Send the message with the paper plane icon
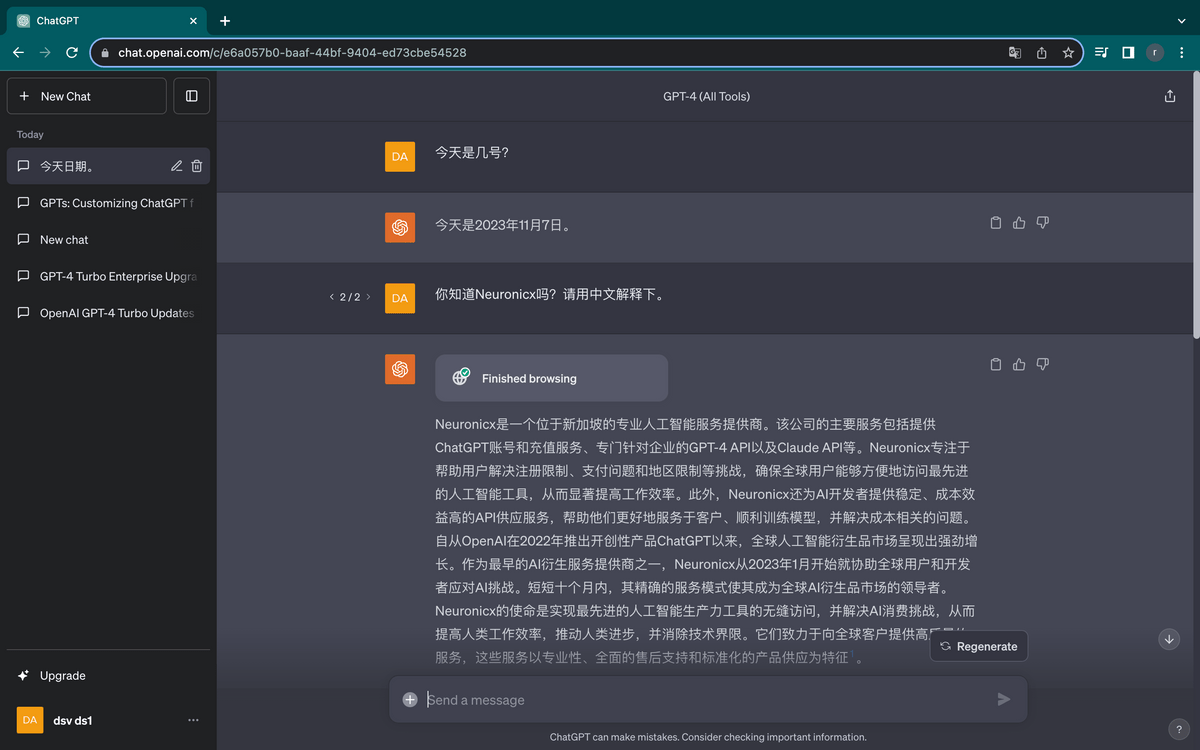 point(1004,700)
